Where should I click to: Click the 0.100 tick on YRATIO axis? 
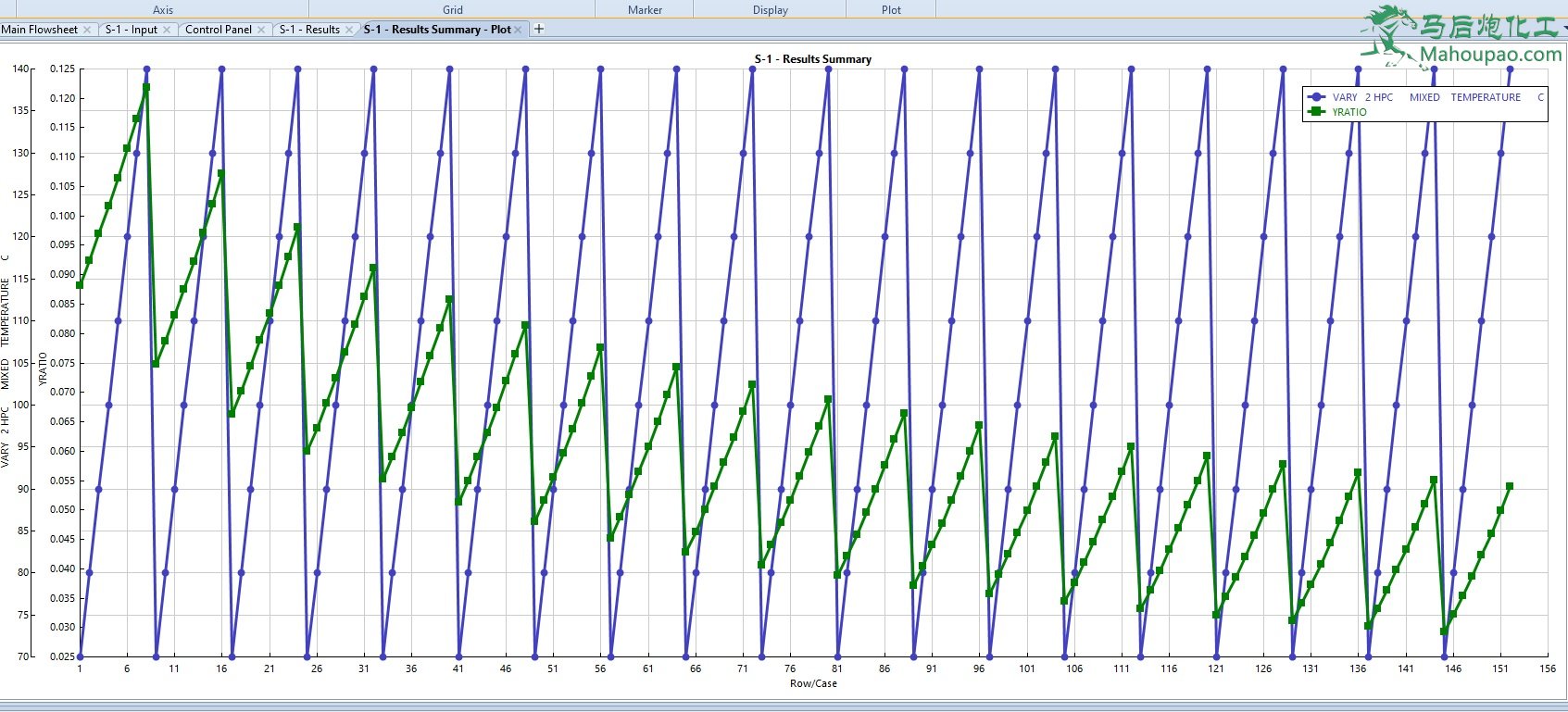point(62,216)
